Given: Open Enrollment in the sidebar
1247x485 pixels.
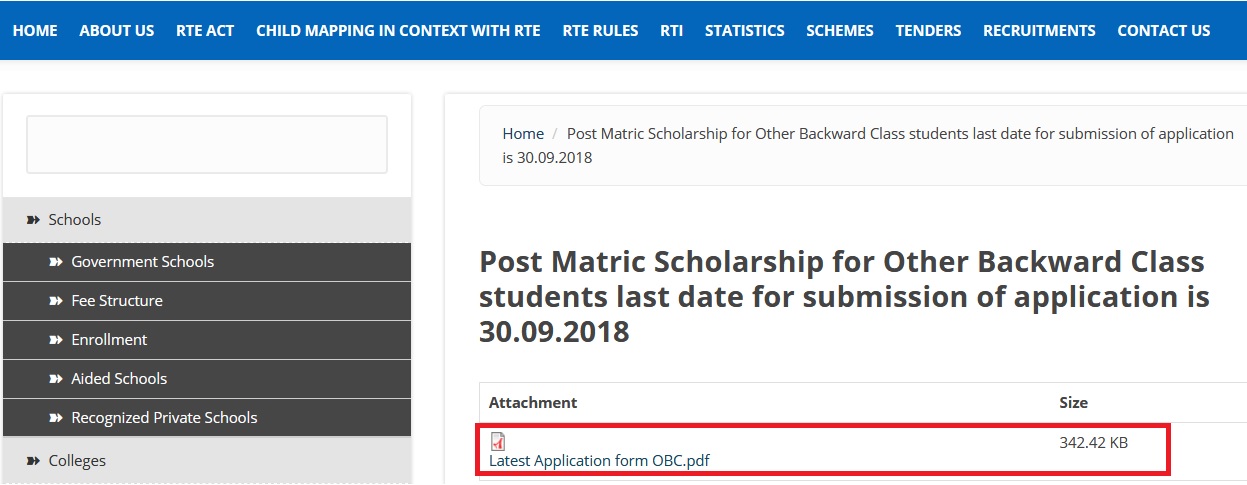Looking at the screenshot, I should (109, 340).
